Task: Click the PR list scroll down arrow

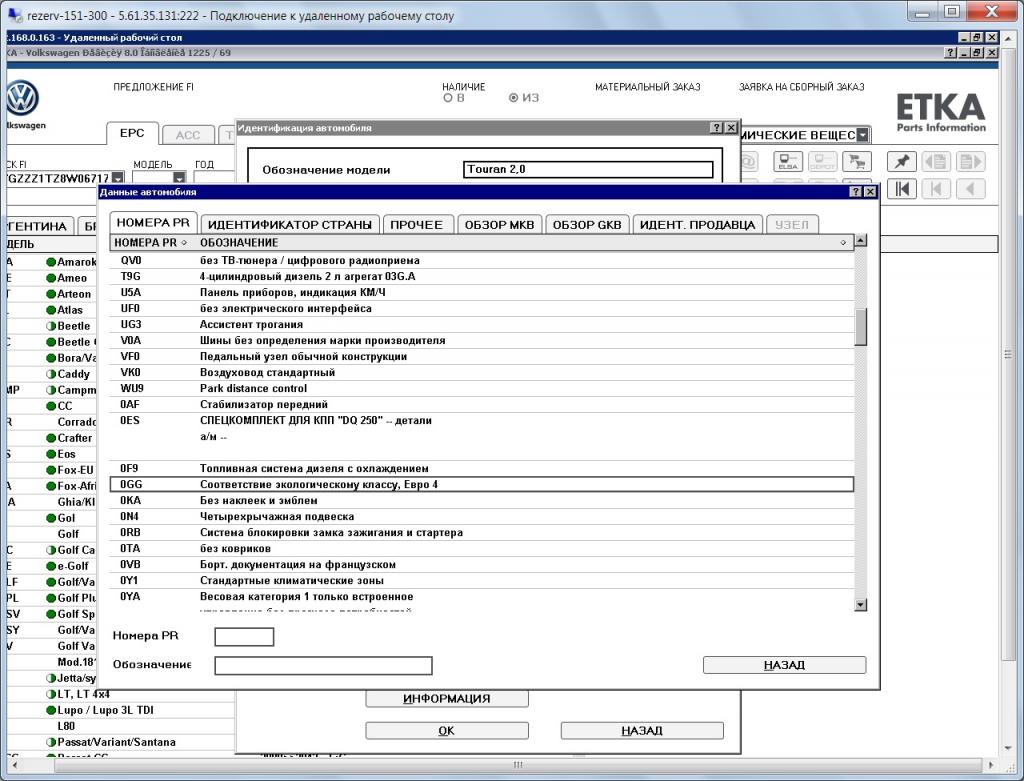Action: coord(861,605)
